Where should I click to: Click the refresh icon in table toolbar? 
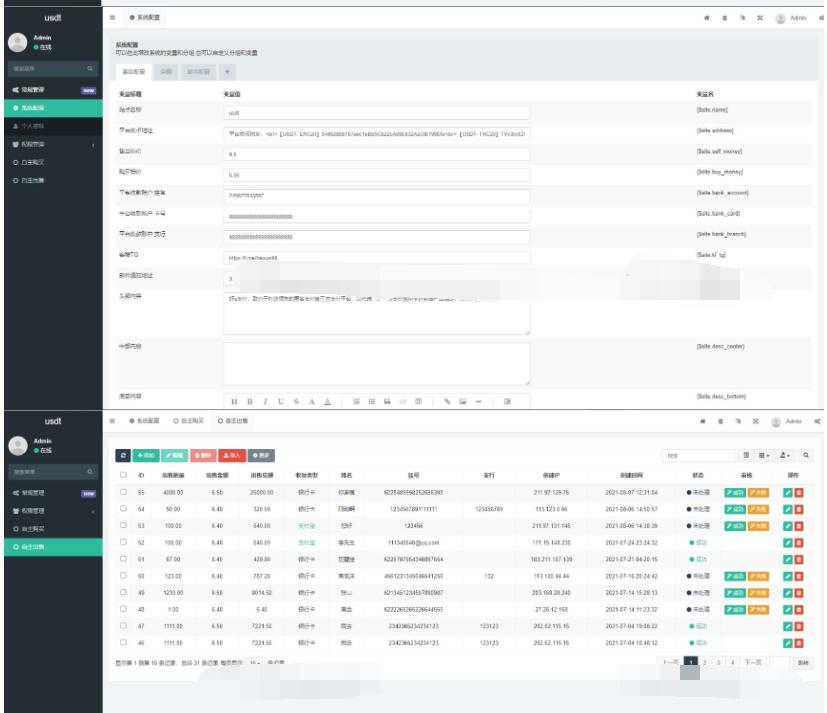(123, 455)
